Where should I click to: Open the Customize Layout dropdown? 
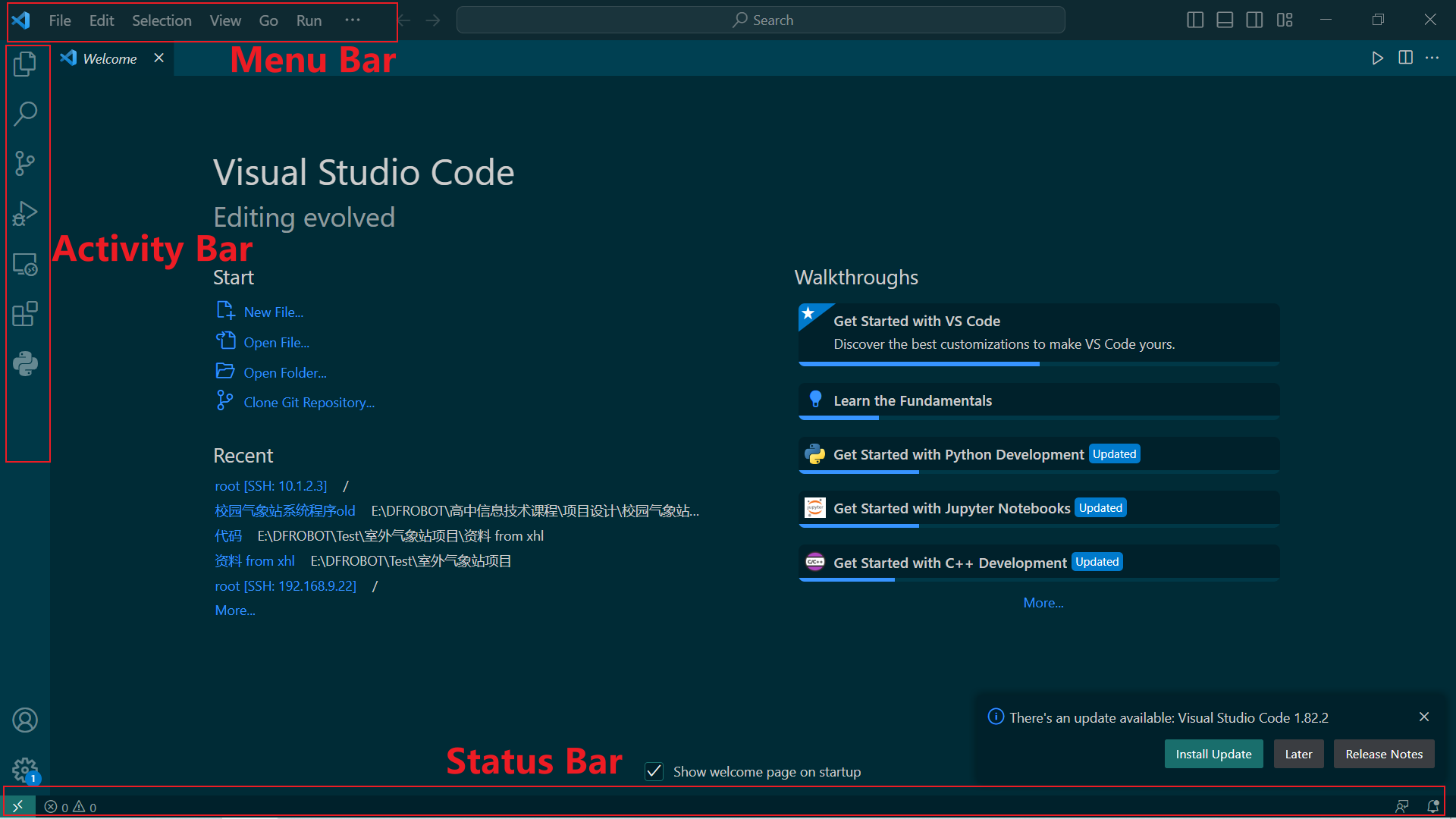[x=1285, y=20]
